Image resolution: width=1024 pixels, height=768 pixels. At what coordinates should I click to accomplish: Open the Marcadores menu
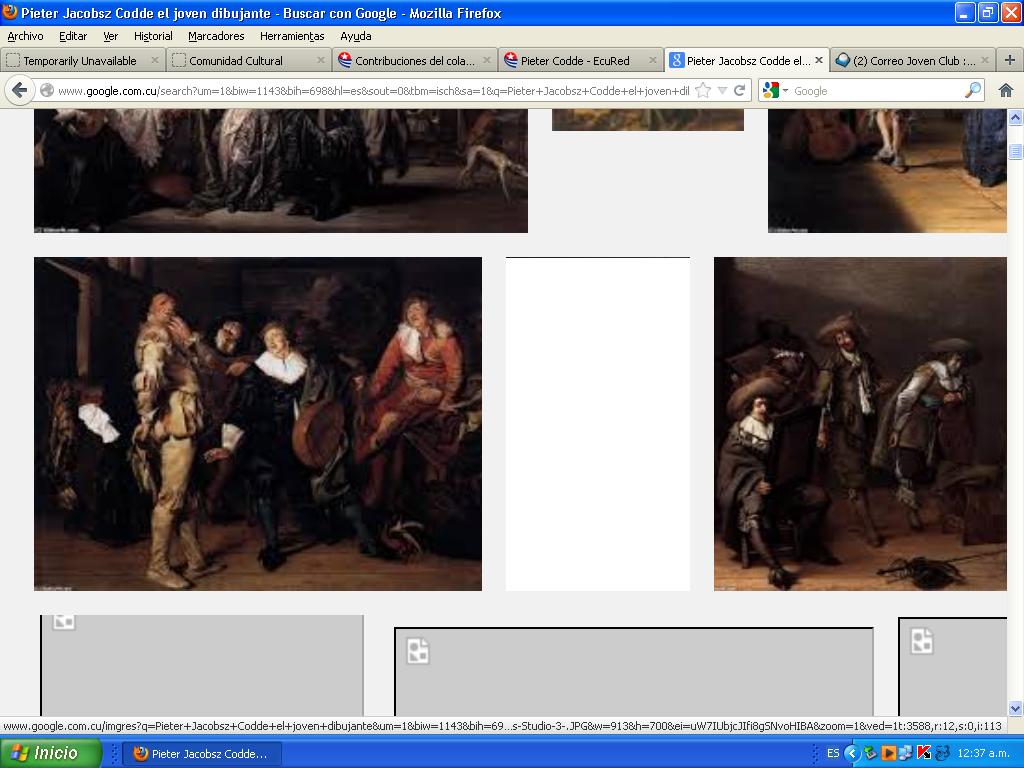point(216,36)
